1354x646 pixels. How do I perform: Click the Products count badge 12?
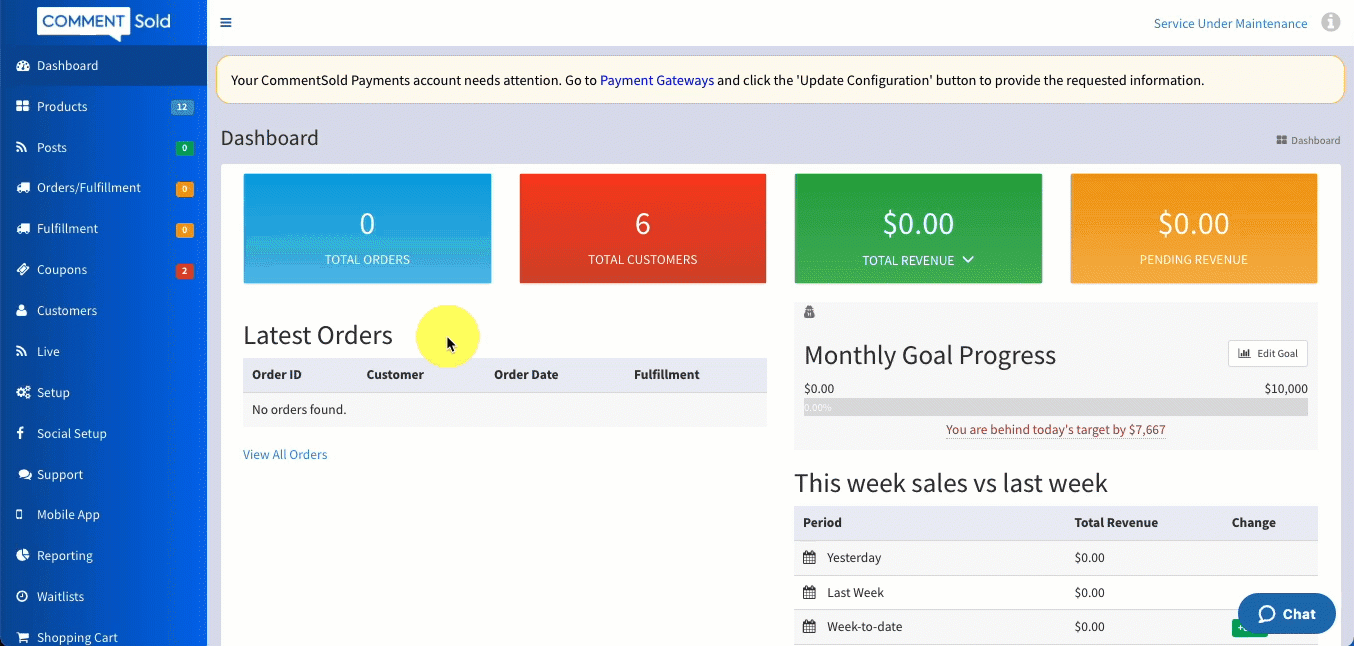pos(182,107)
